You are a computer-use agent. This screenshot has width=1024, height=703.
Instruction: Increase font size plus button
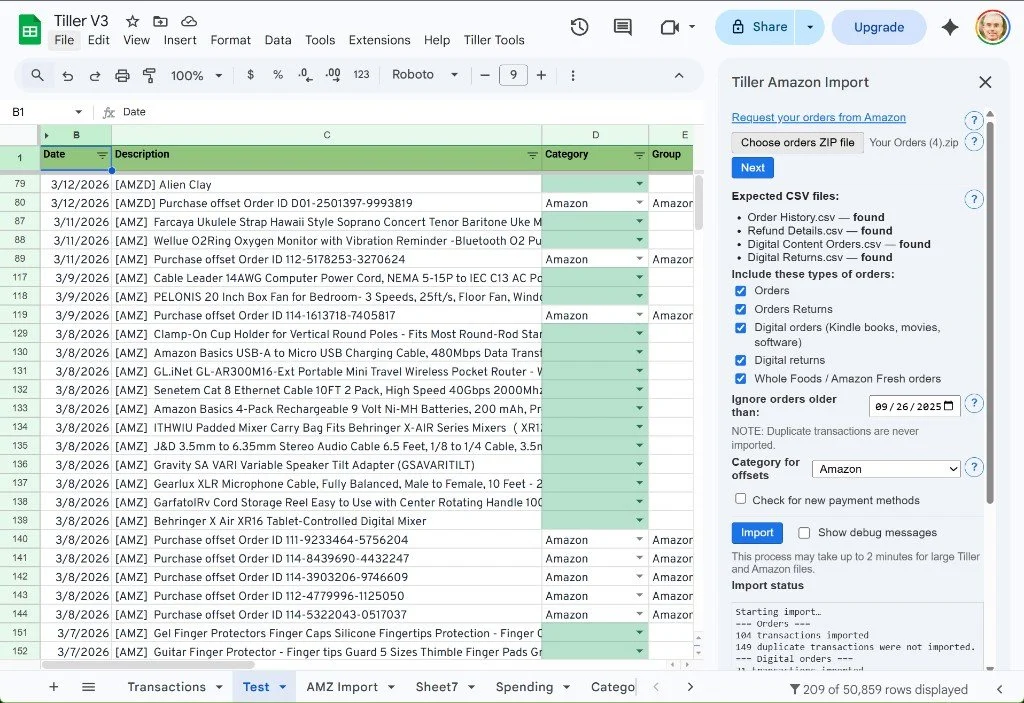tap(541, 75)
